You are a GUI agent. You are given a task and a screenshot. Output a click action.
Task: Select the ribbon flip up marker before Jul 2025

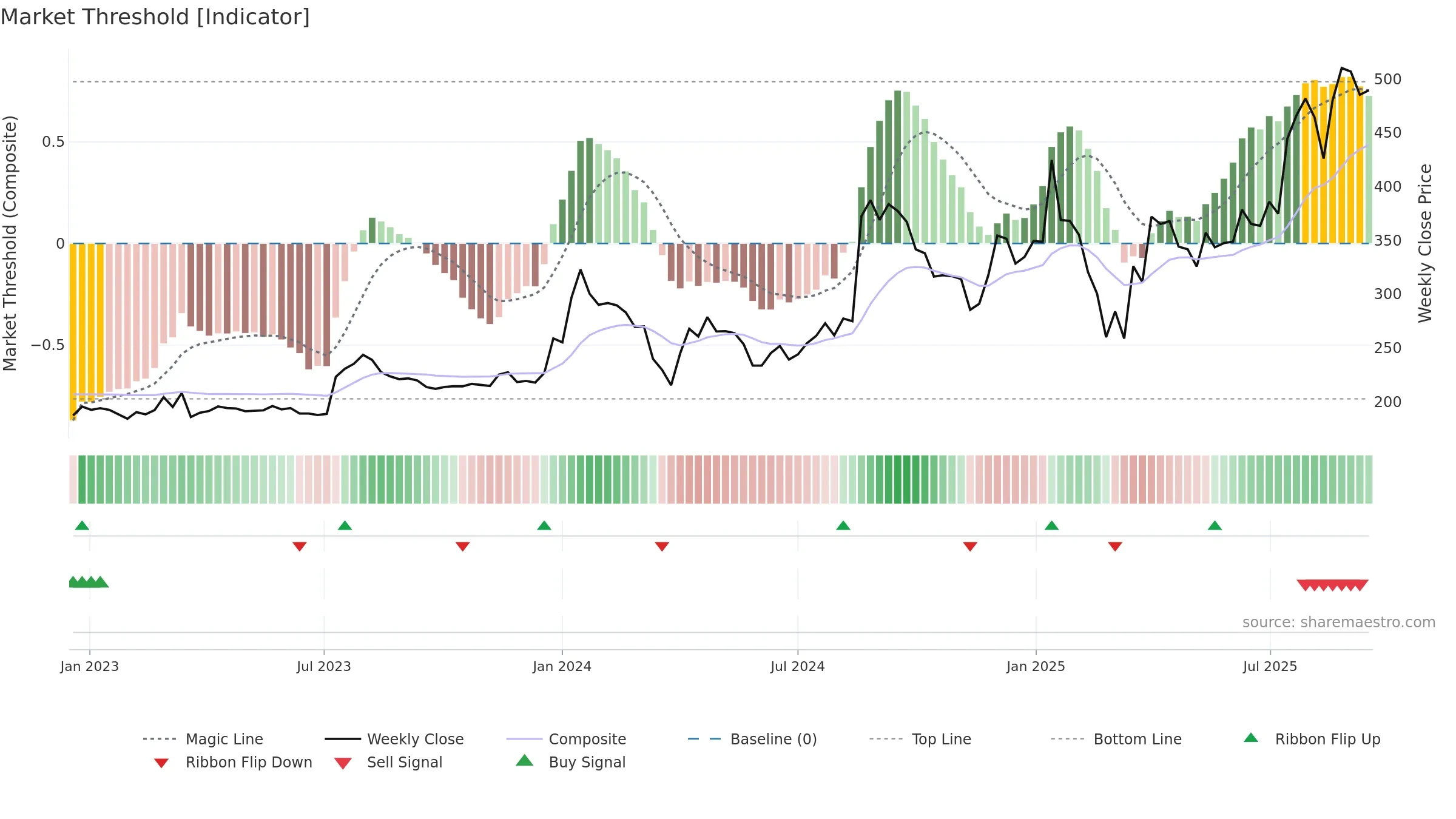[x=1215, y=525]
